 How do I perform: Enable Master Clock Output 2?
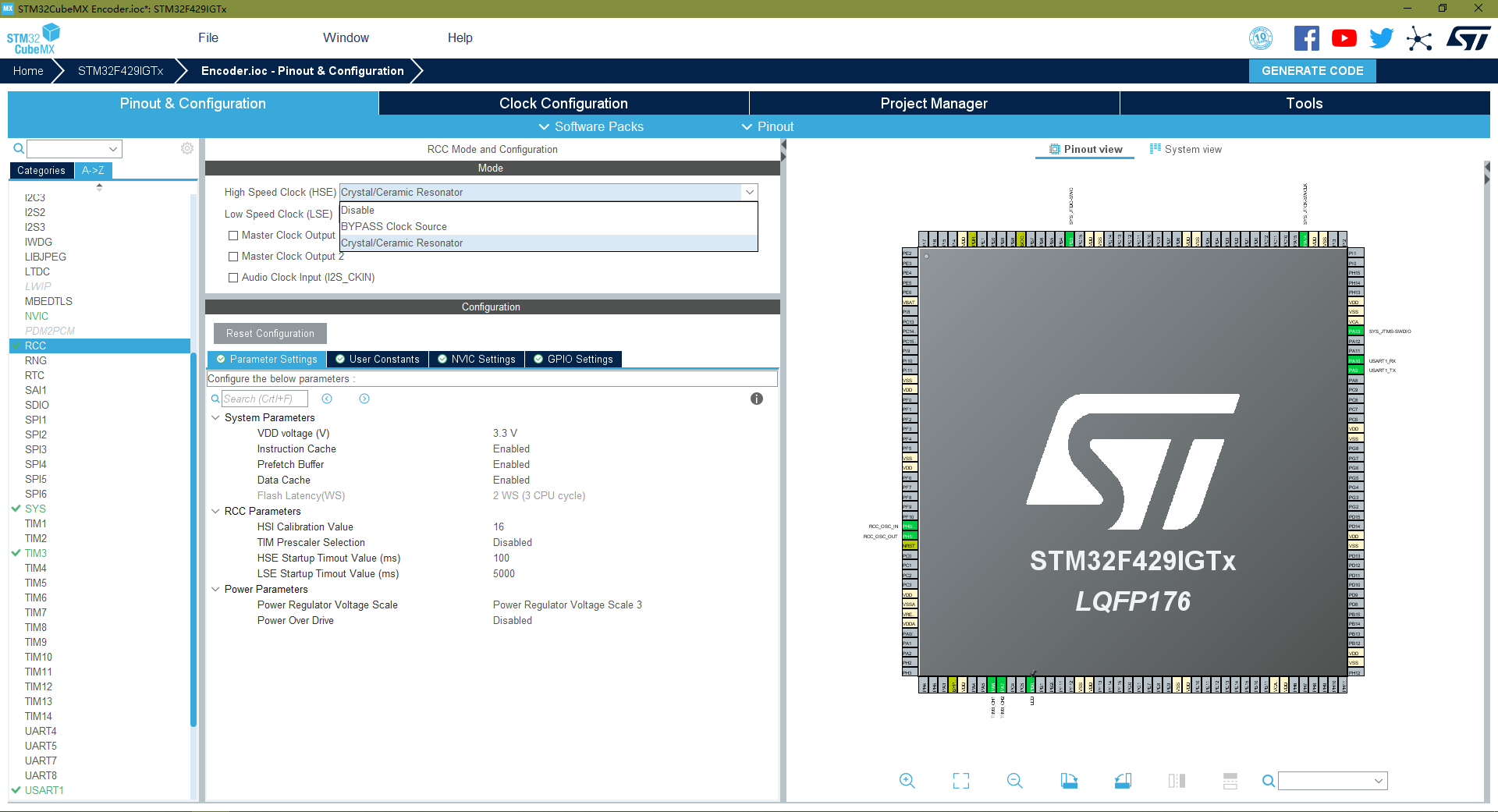tap(232, 256)
